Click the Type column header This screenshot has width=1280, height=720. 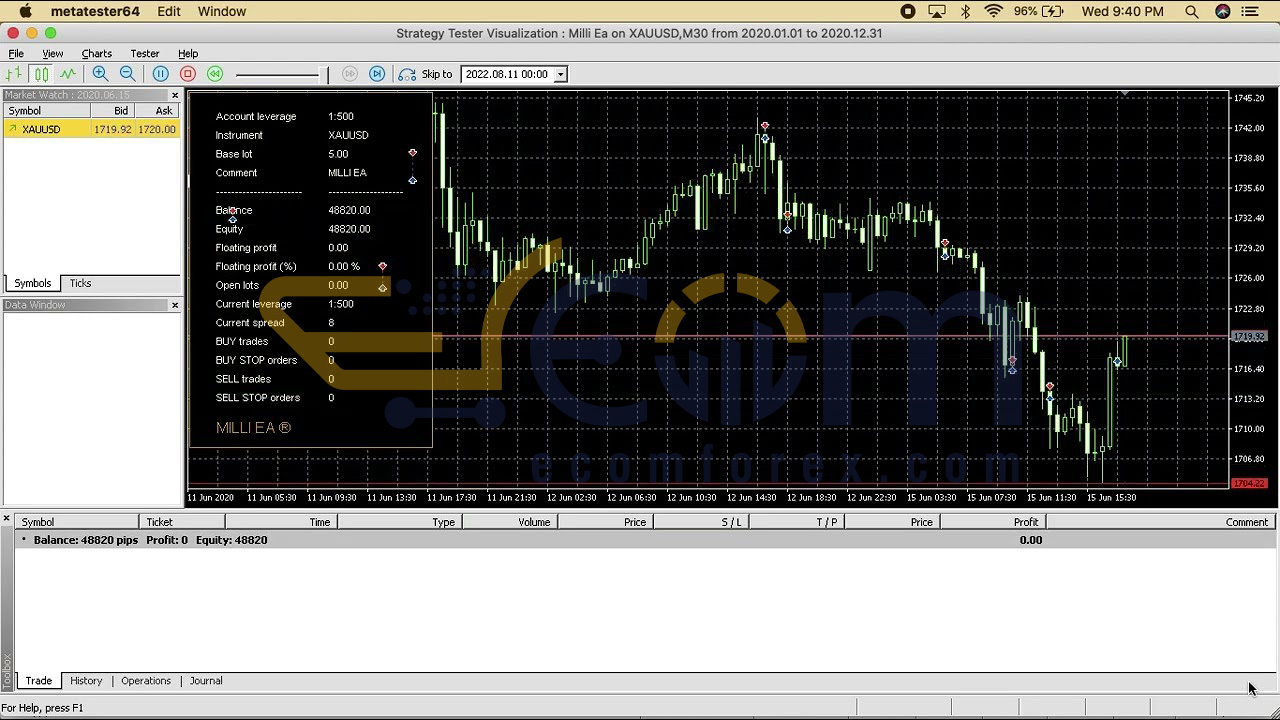pos(398,522)
